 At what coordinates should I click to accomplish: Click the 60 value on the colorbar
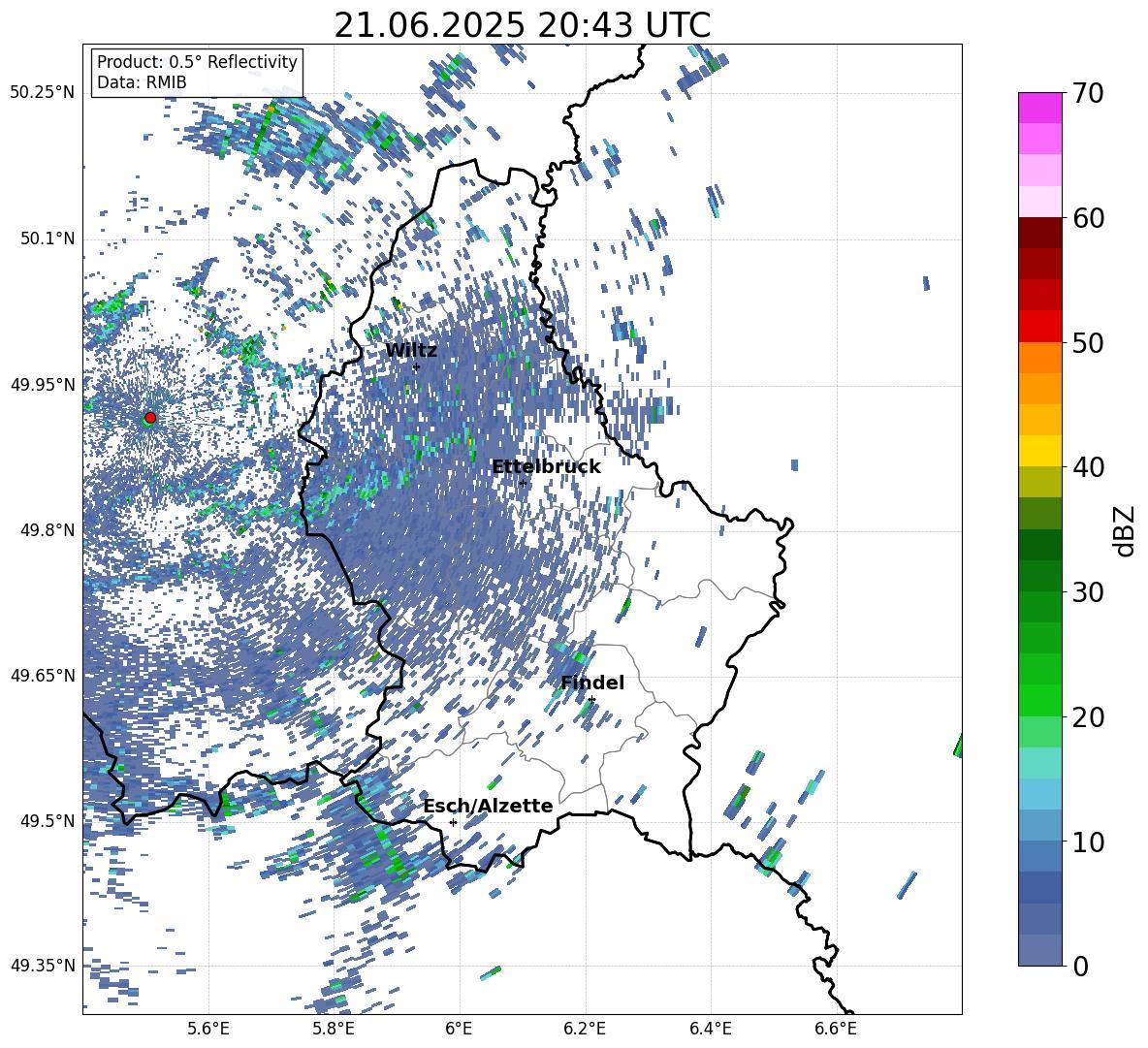(x=1088, y=218)
